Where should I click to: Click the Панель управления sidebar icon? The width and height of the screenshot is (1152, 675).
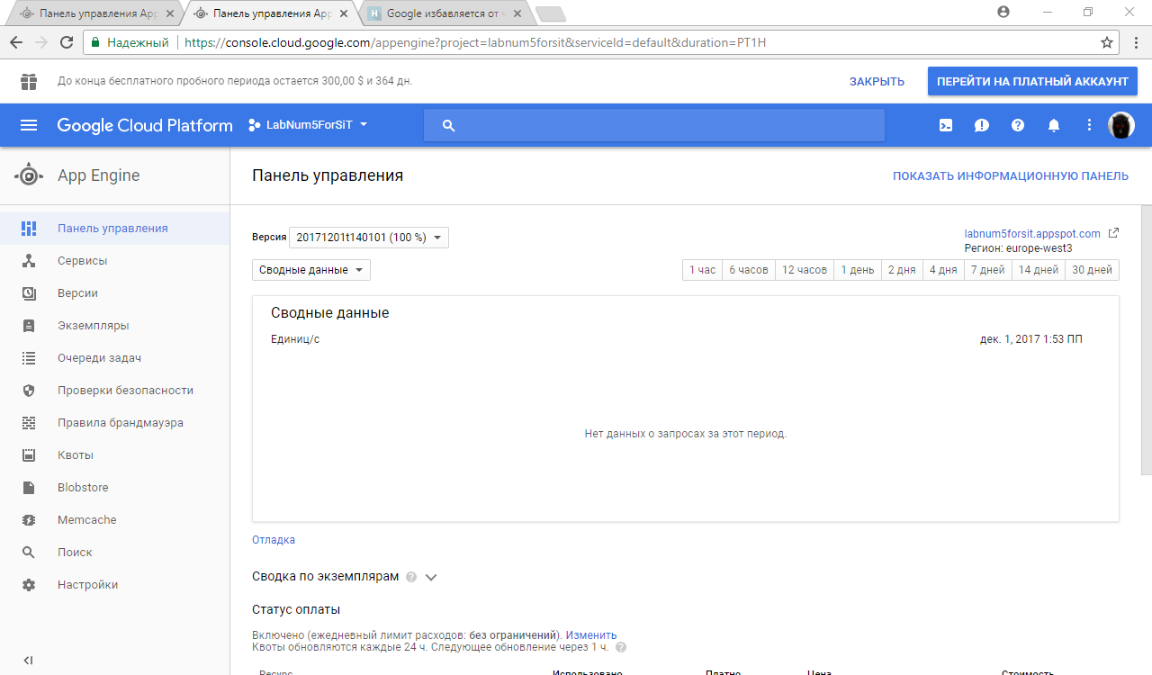click(x=29, y=228)
